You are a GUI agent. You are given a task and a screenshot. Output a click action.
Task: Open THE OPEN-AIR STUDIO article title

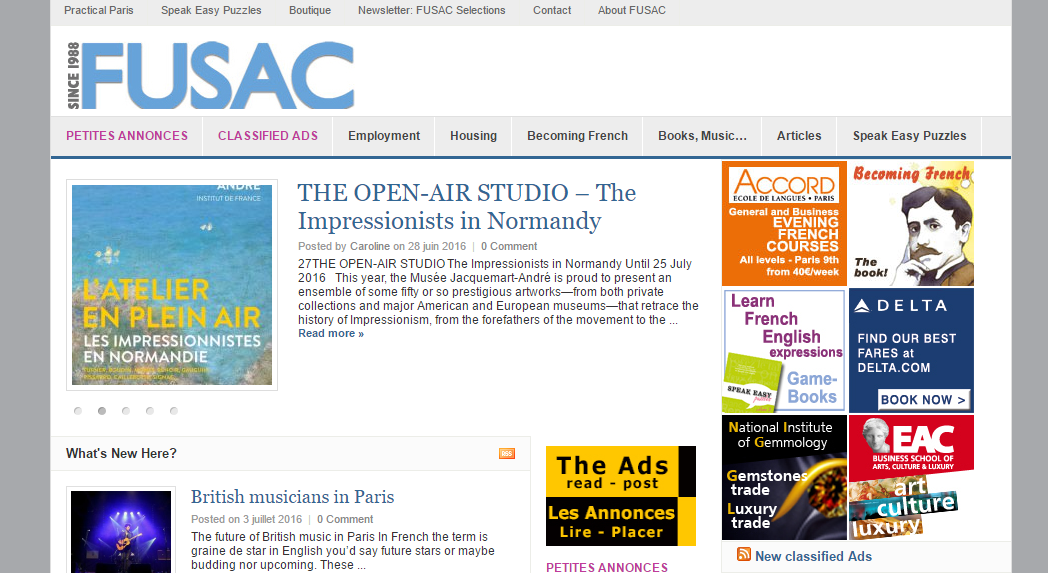tap(467, 207)
